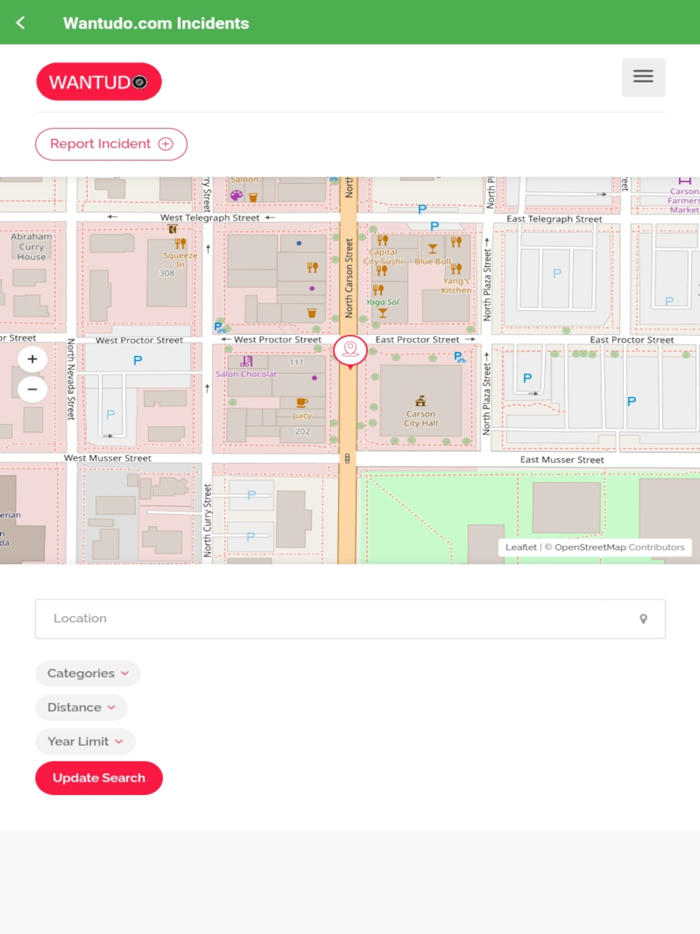Screen dimensions: 700x934
Task: Click the traffic signal icon on Carson Street
Action: [x=347, y=459]
